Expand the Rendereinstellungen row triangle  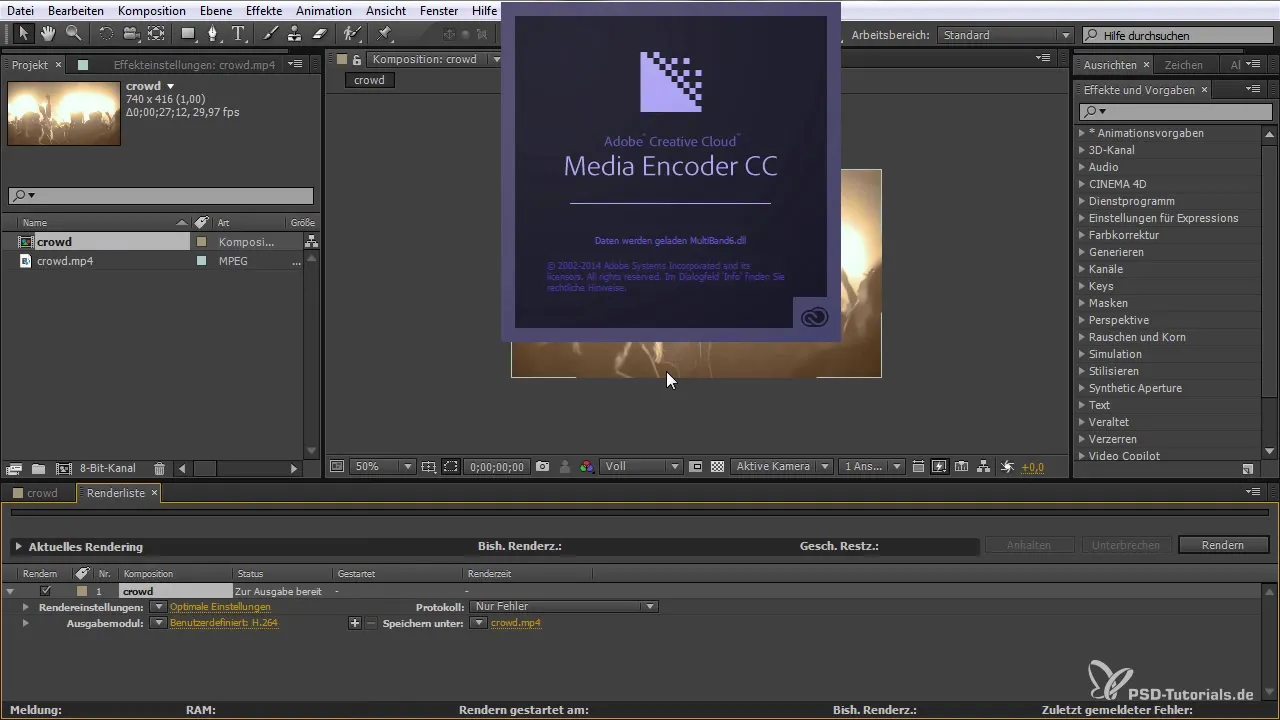25,607
